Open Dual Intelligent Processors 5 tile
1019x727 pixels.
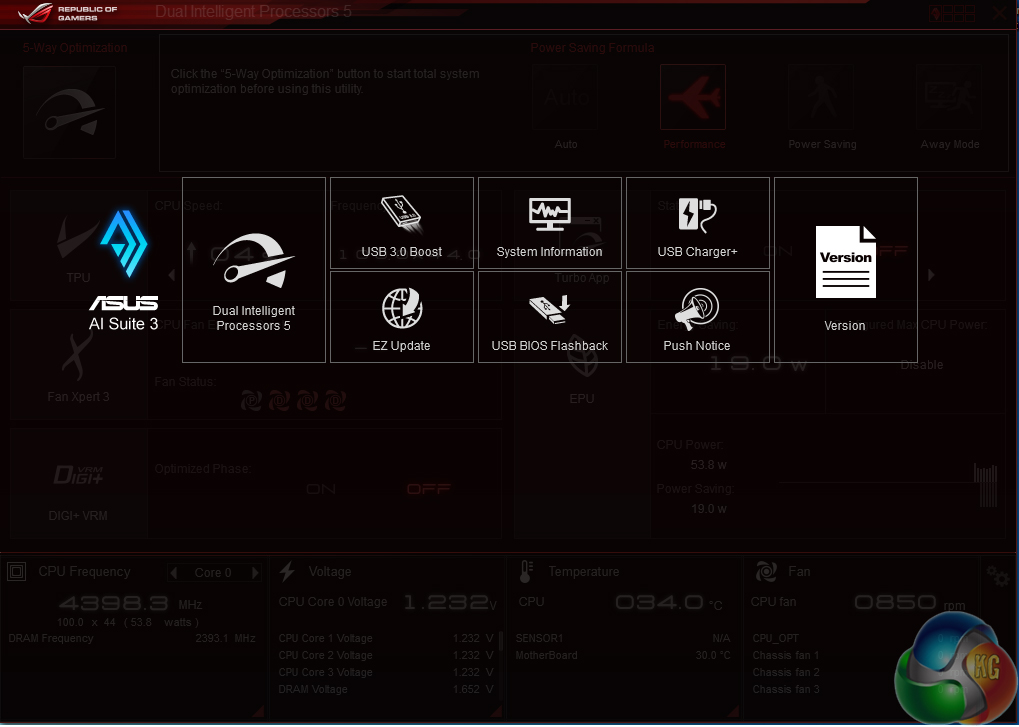[x=253, y=270]
